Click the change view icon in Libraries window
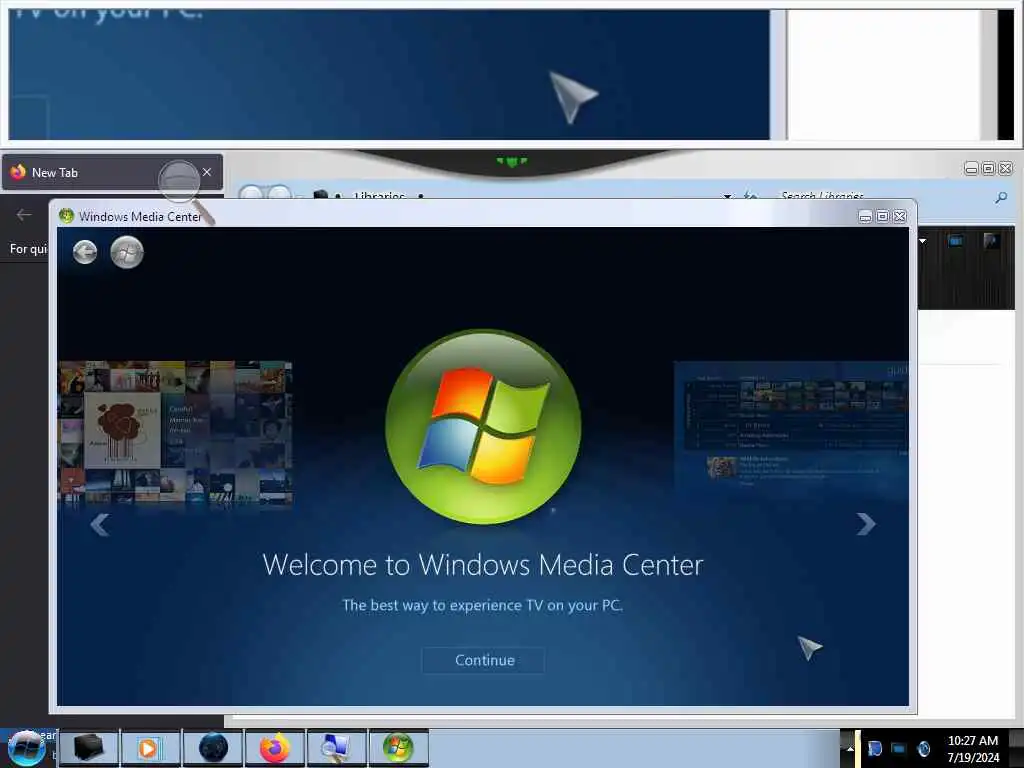The width and height of the screenshot is (1024, 768). [x=955, y=241]
